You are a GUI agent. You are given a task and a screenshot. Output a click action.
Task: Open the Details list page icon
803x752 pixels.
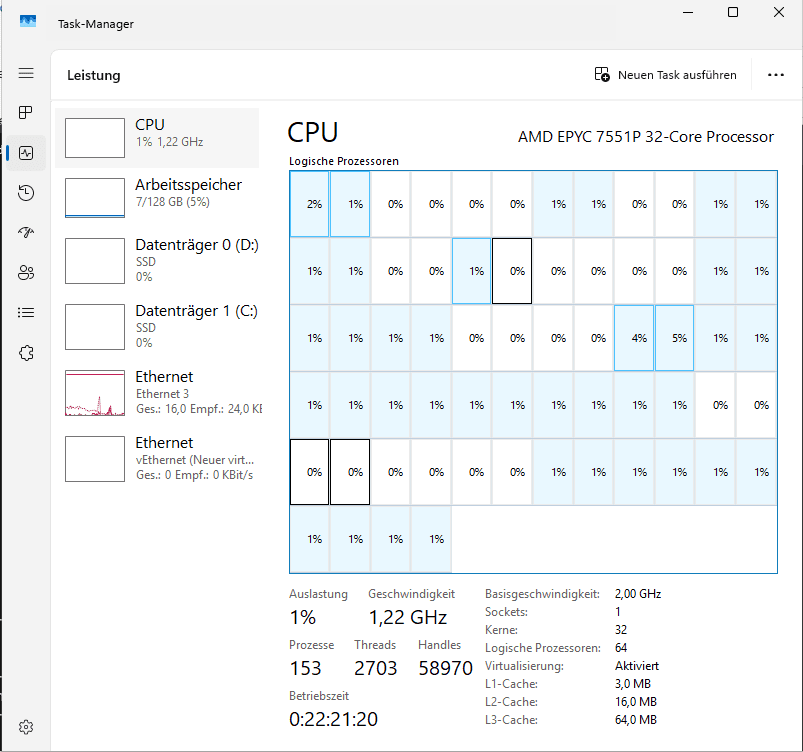coord(26,312)
